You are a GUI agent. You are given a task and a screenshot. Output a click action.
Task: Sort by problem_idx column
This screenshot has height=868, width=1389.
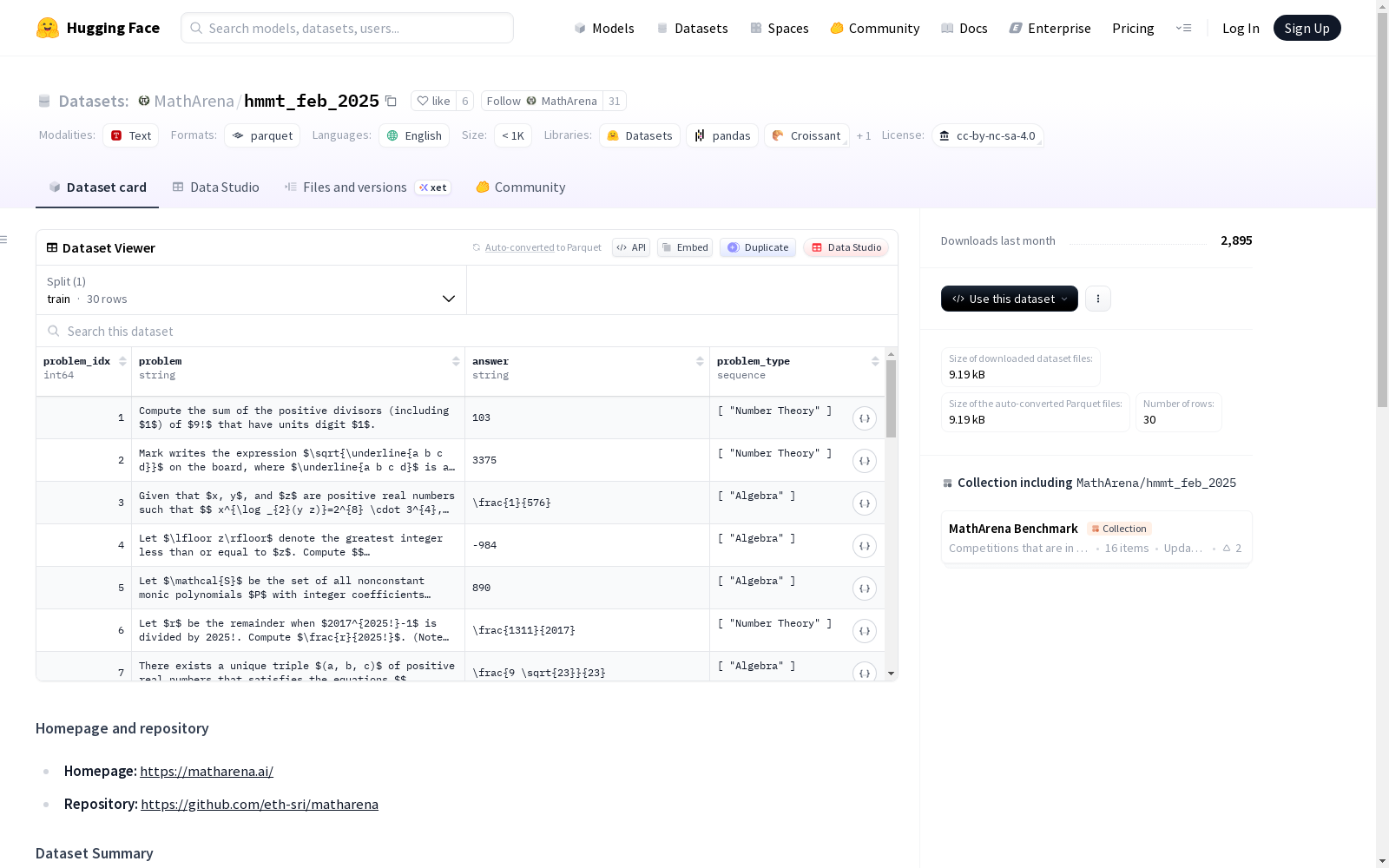pyautogui.click(x=122, y=361)
